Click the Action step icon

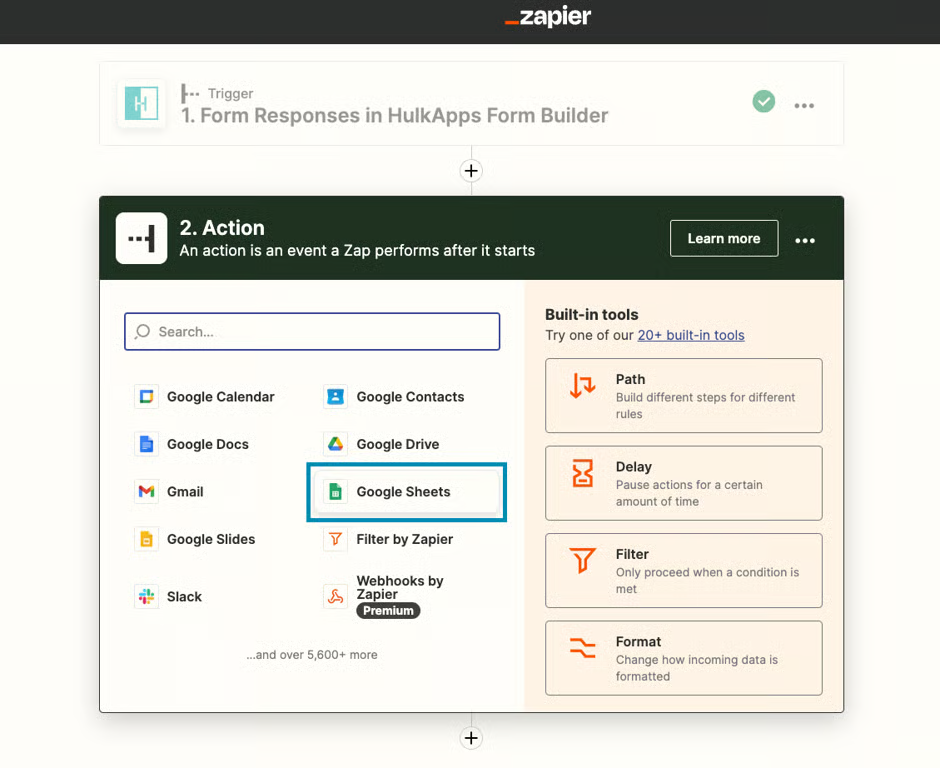(x=141, y=238)
